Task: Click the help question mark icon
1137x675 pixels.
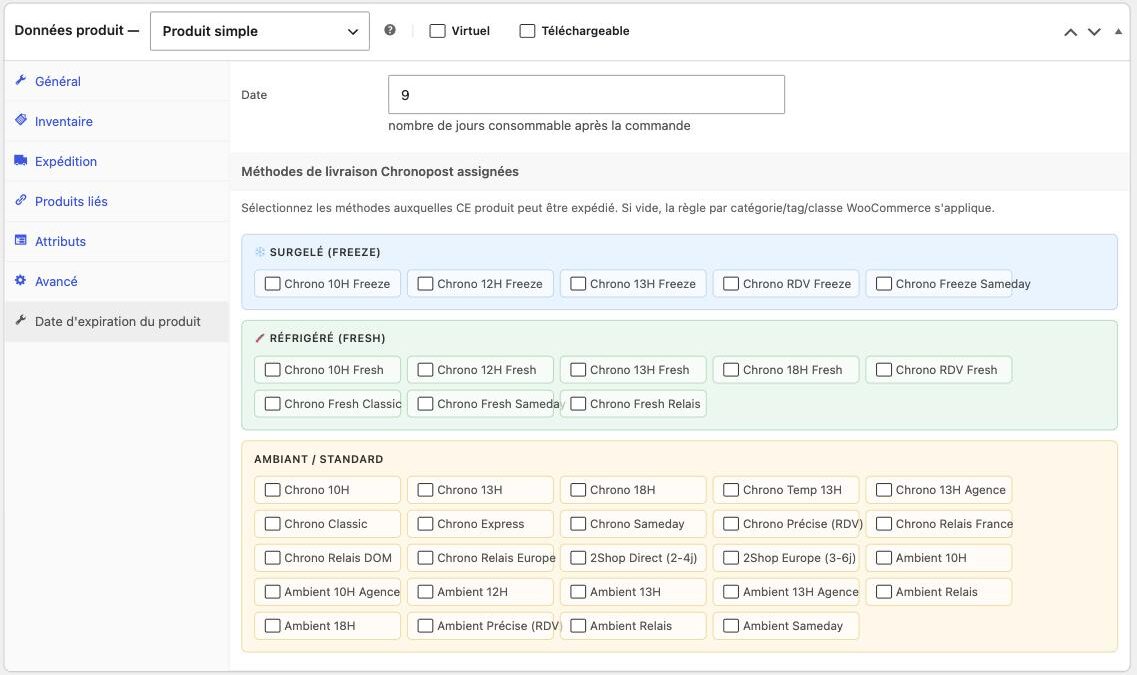Action: click(x=390, y=30)
